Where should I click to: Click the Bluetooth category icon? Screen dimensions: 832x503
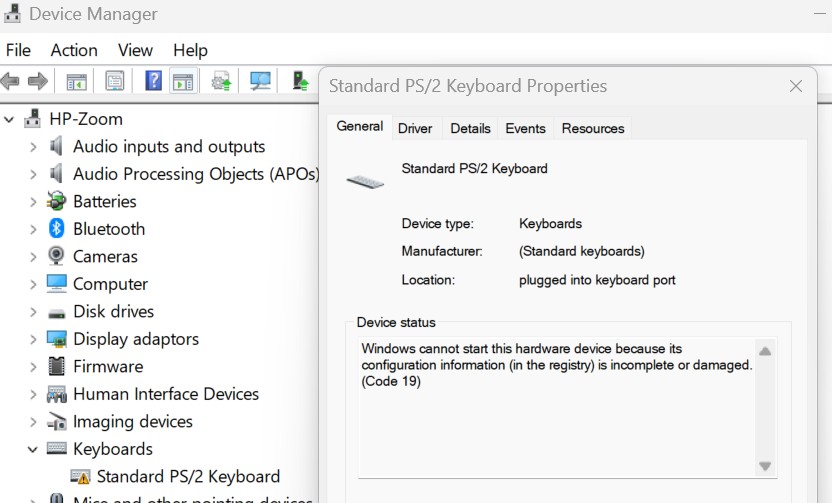pyautogui.click(x=56, y=229)
